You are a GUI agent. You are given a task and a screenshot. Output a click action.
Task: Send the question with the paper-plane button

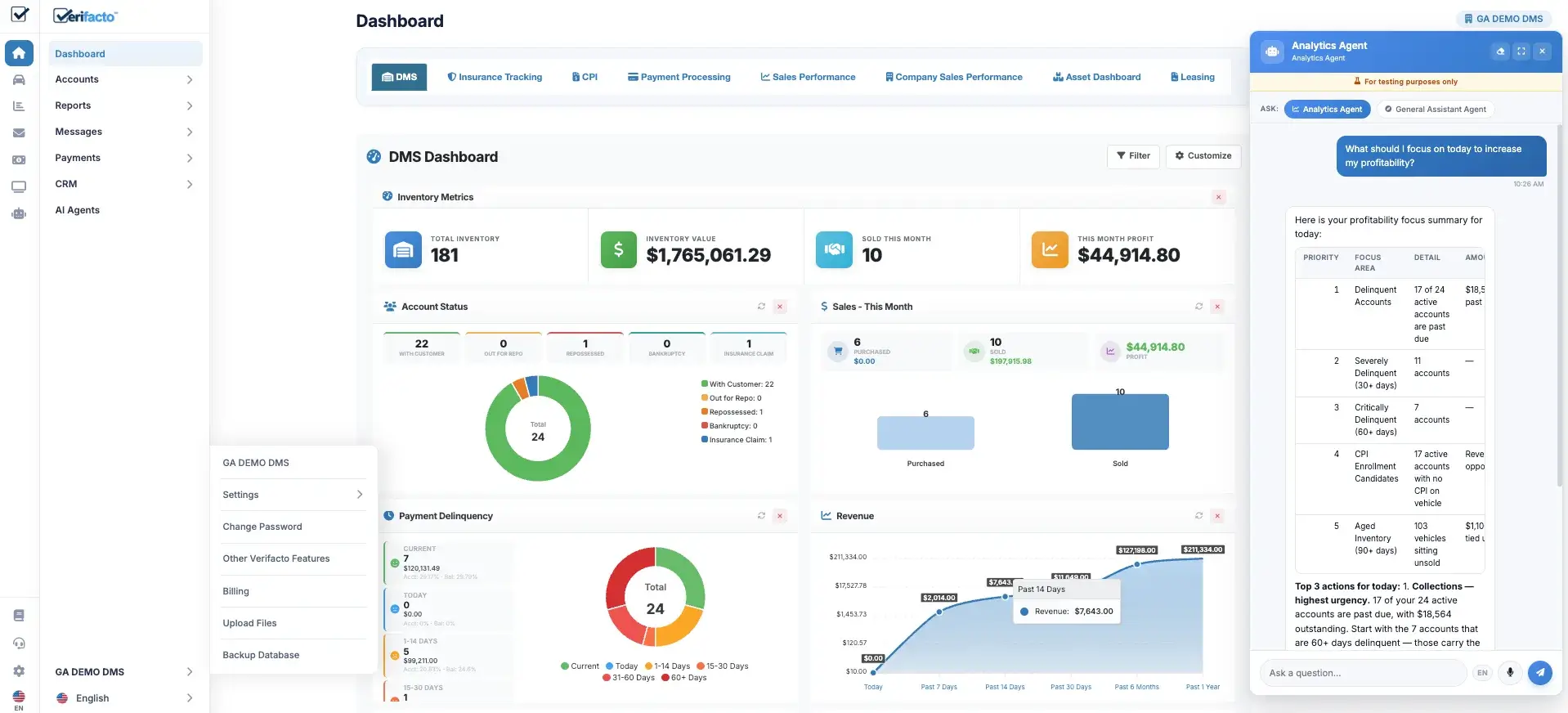click(x=1540, y=672)
